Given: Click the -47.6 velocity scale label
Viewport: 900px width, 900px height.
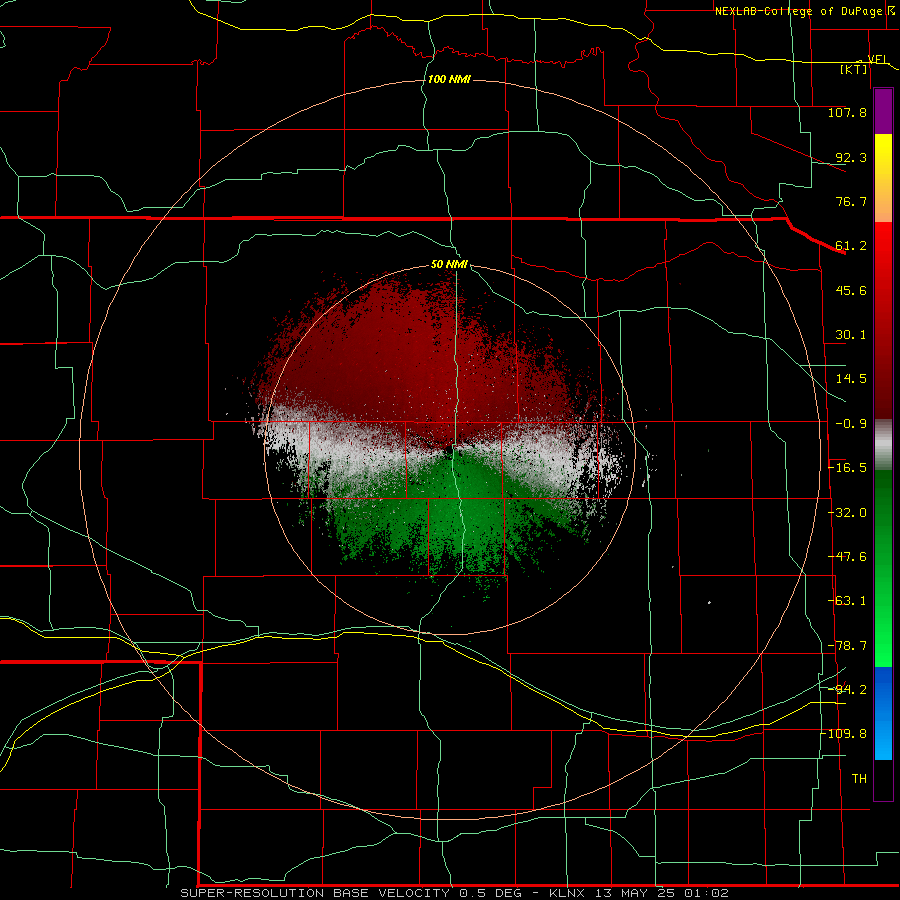Looking at the screenshot, I should point(847,557).
